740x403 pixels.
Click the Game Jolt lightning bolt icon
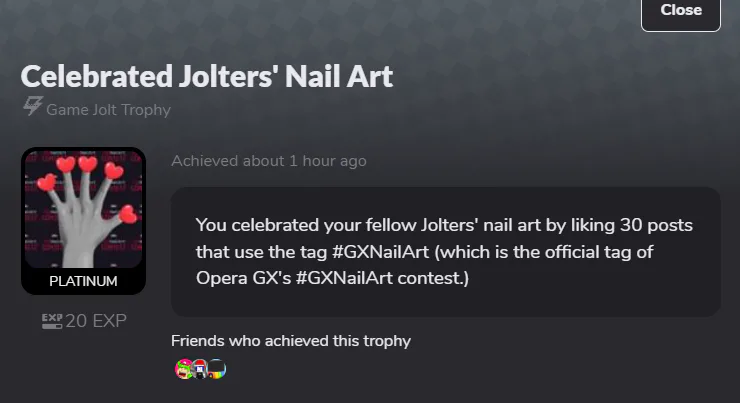click(x=31, y=108)
